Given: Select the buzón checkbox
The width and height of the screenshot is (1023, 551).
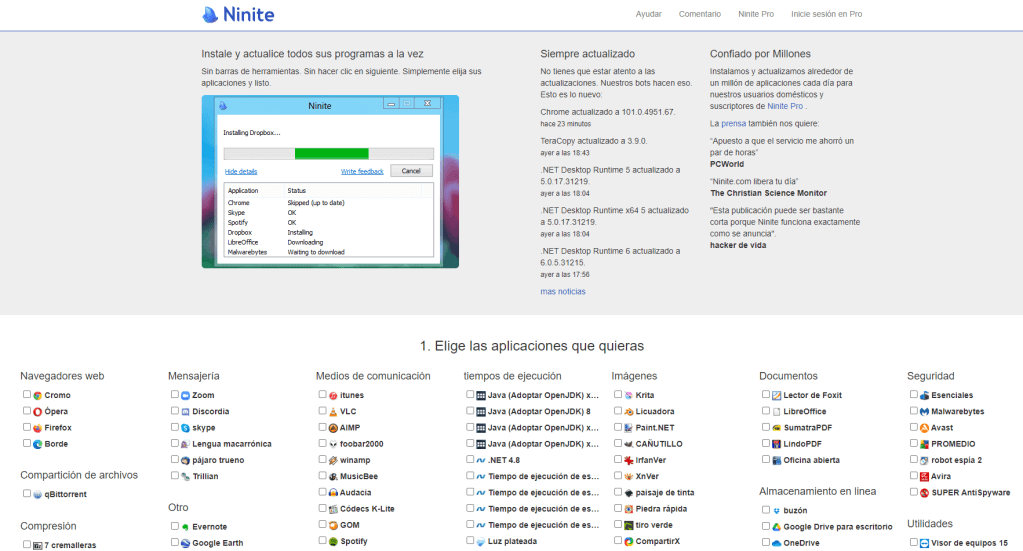Looking at the screenshot, I should click(766, 510).
